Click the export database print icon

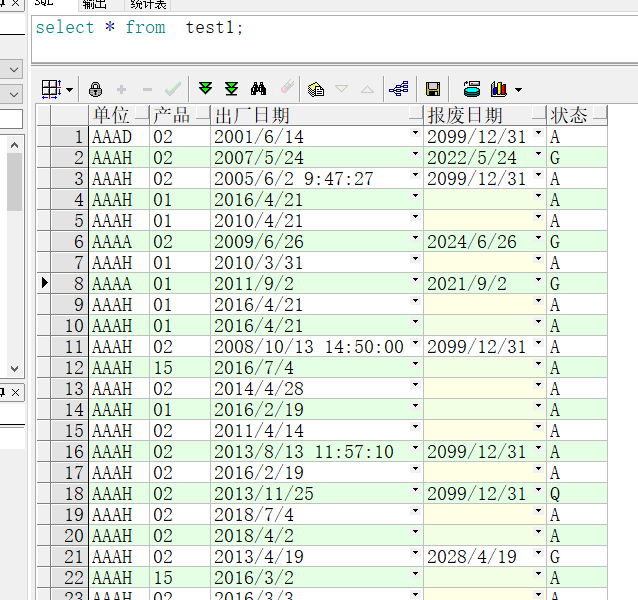(472, 89)
